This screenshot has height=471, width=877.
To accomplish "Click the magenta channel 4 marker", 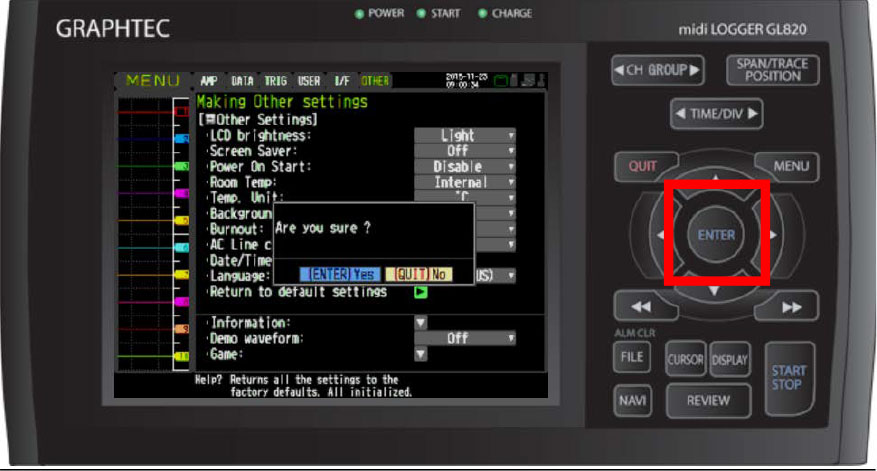I will tap(182, 193).
